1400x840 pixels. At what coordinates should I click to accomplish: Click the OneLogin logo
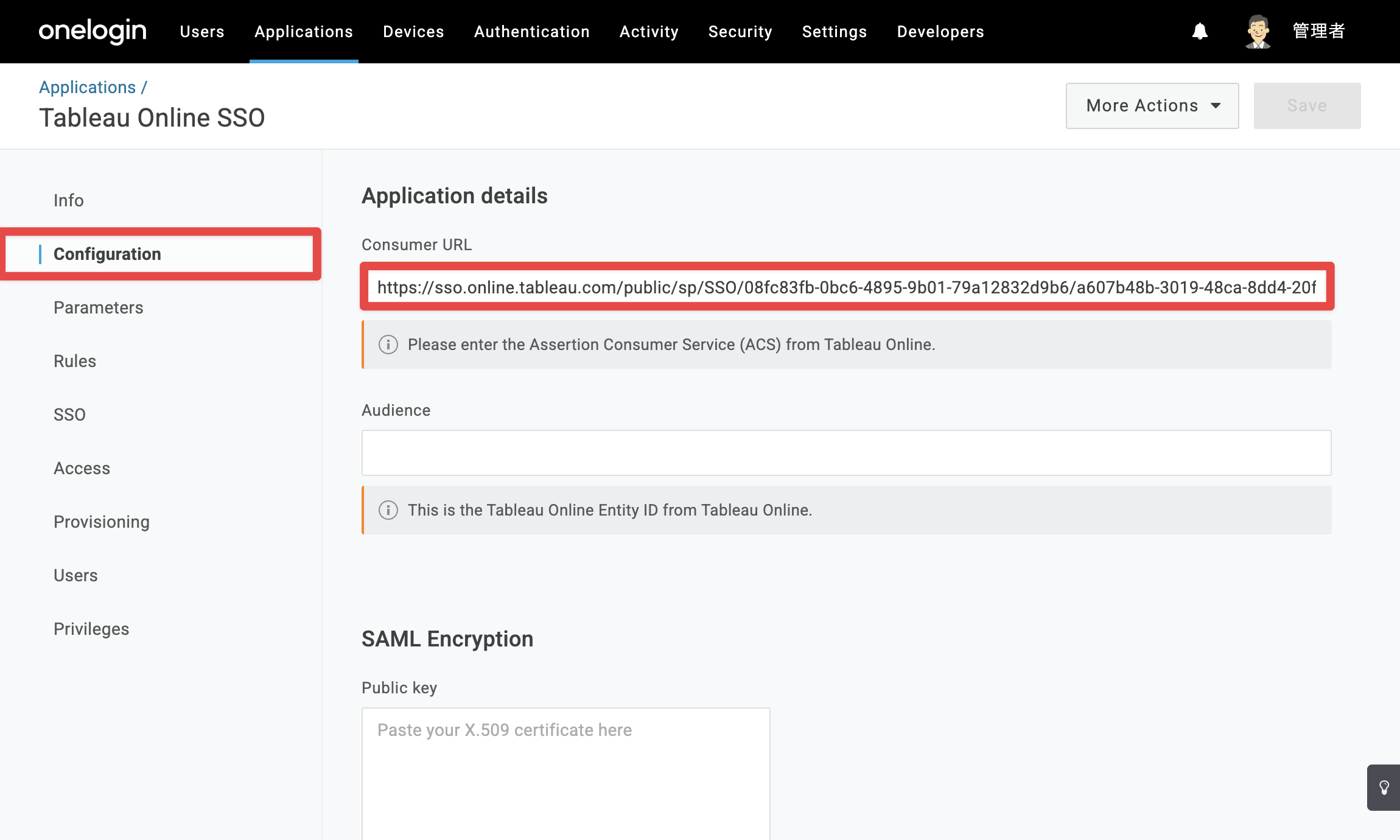(93, 31)
